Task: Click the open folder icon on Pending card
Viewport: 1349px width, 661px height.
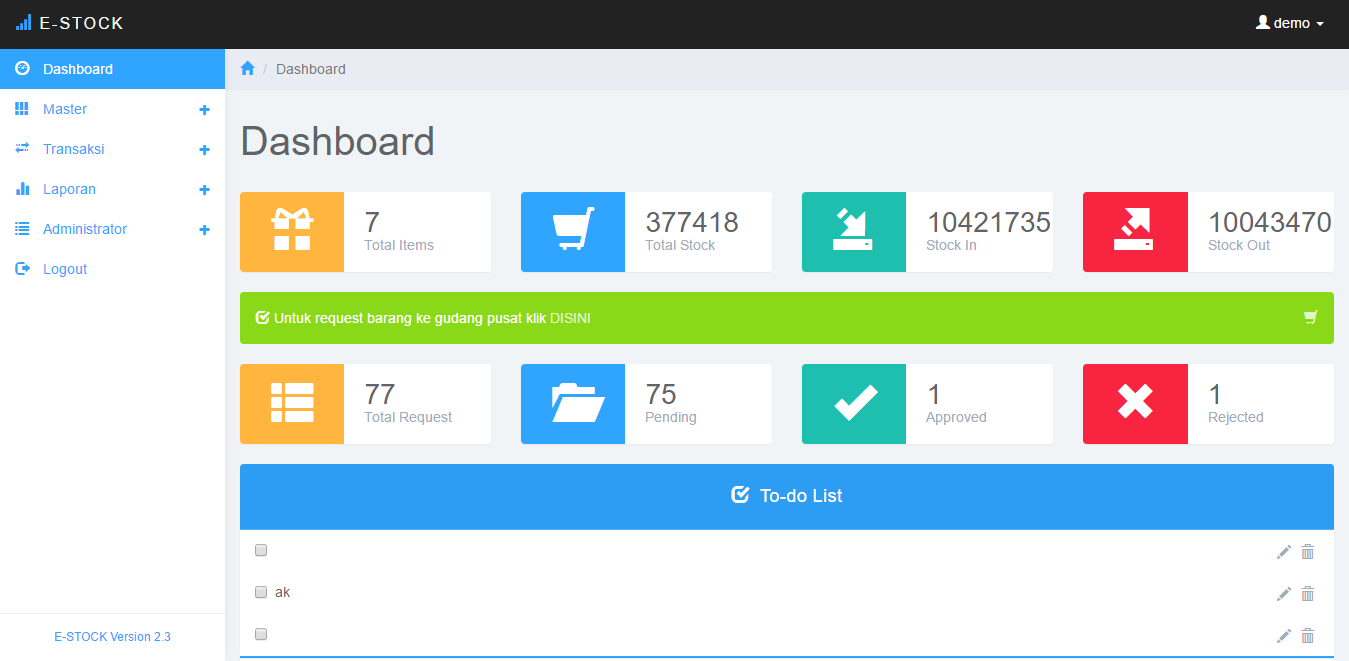Action: (x=578, y=402)
